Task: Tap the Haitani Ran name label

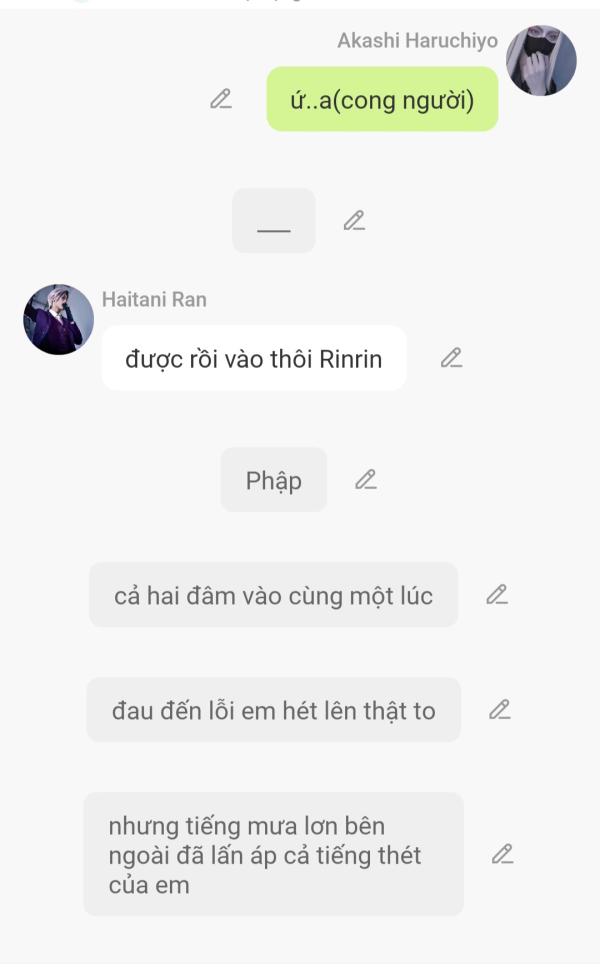Action: [x=154, y=299]
